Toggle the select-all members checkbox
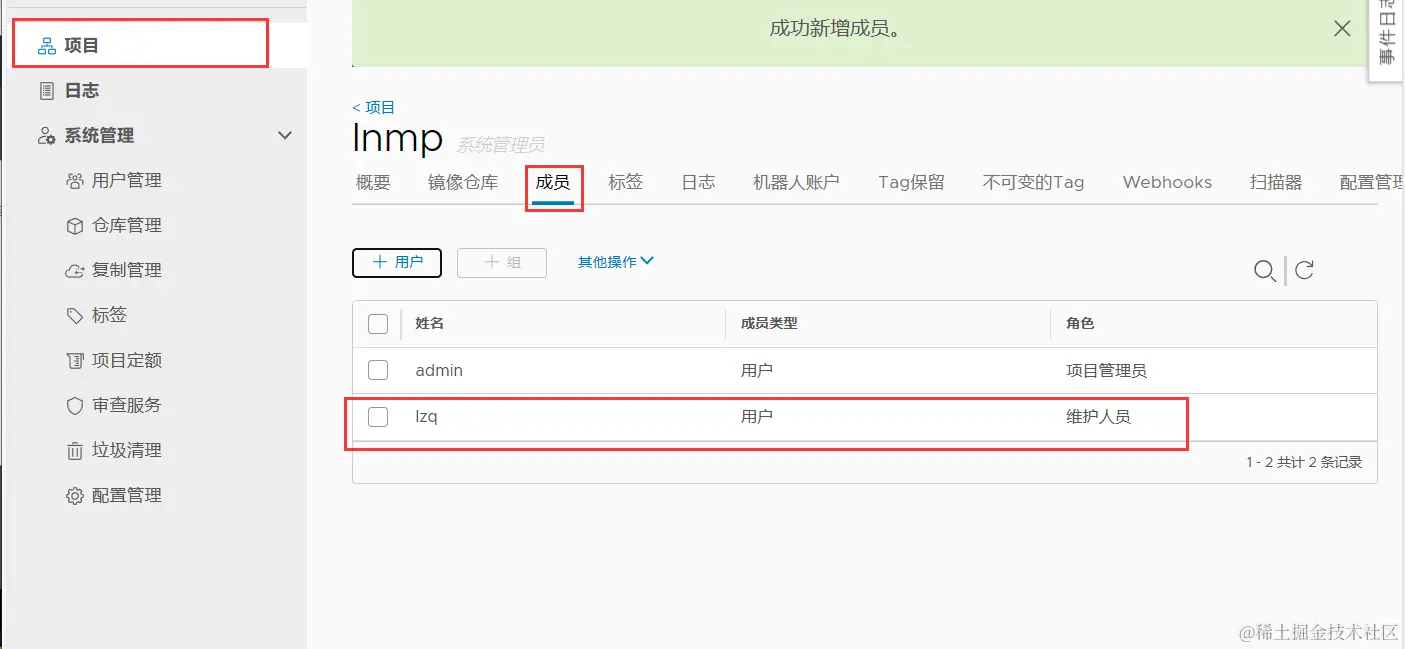 [x=378, y=324]
